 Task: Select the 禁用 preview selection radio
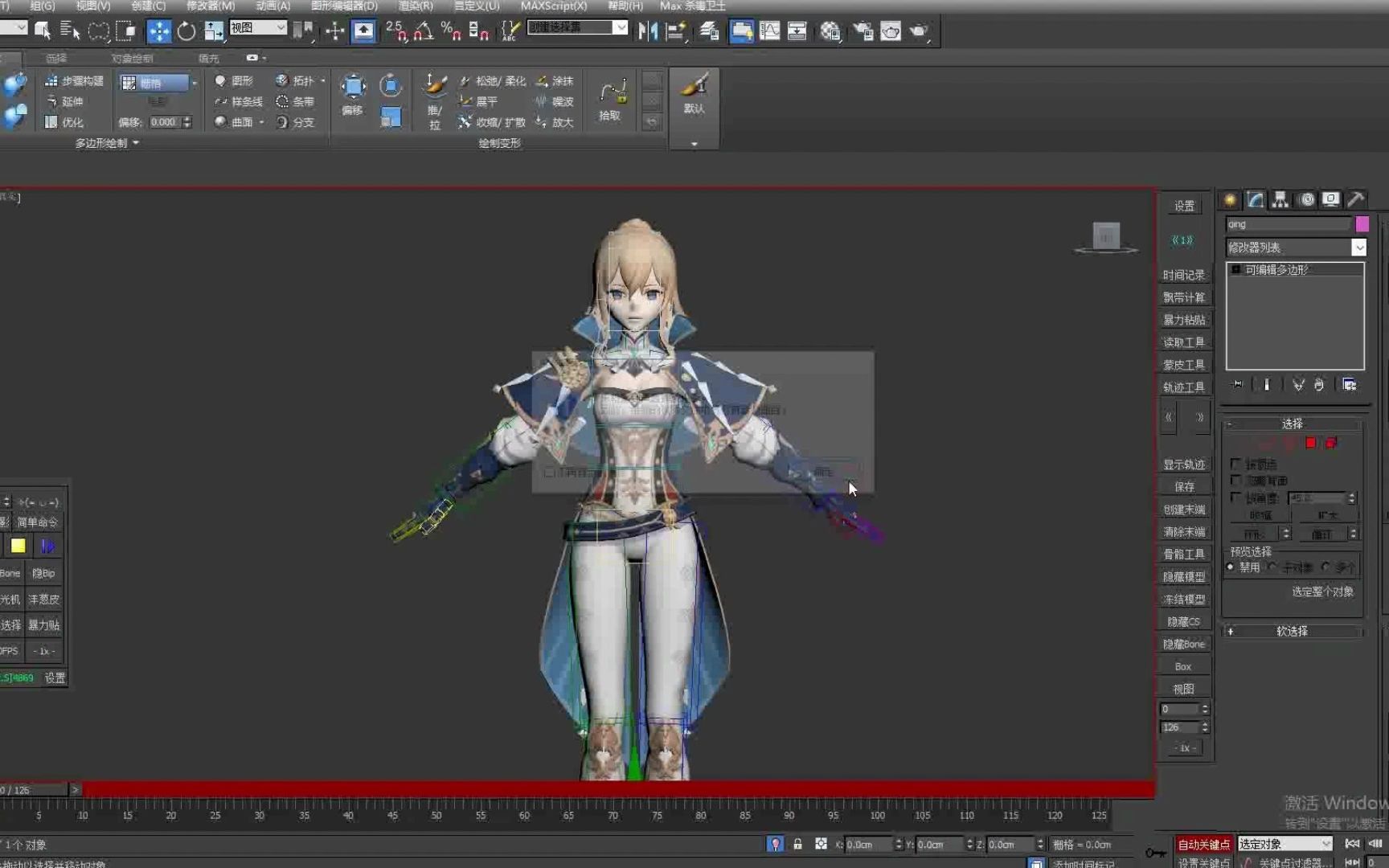click(x=1231, y=567)
